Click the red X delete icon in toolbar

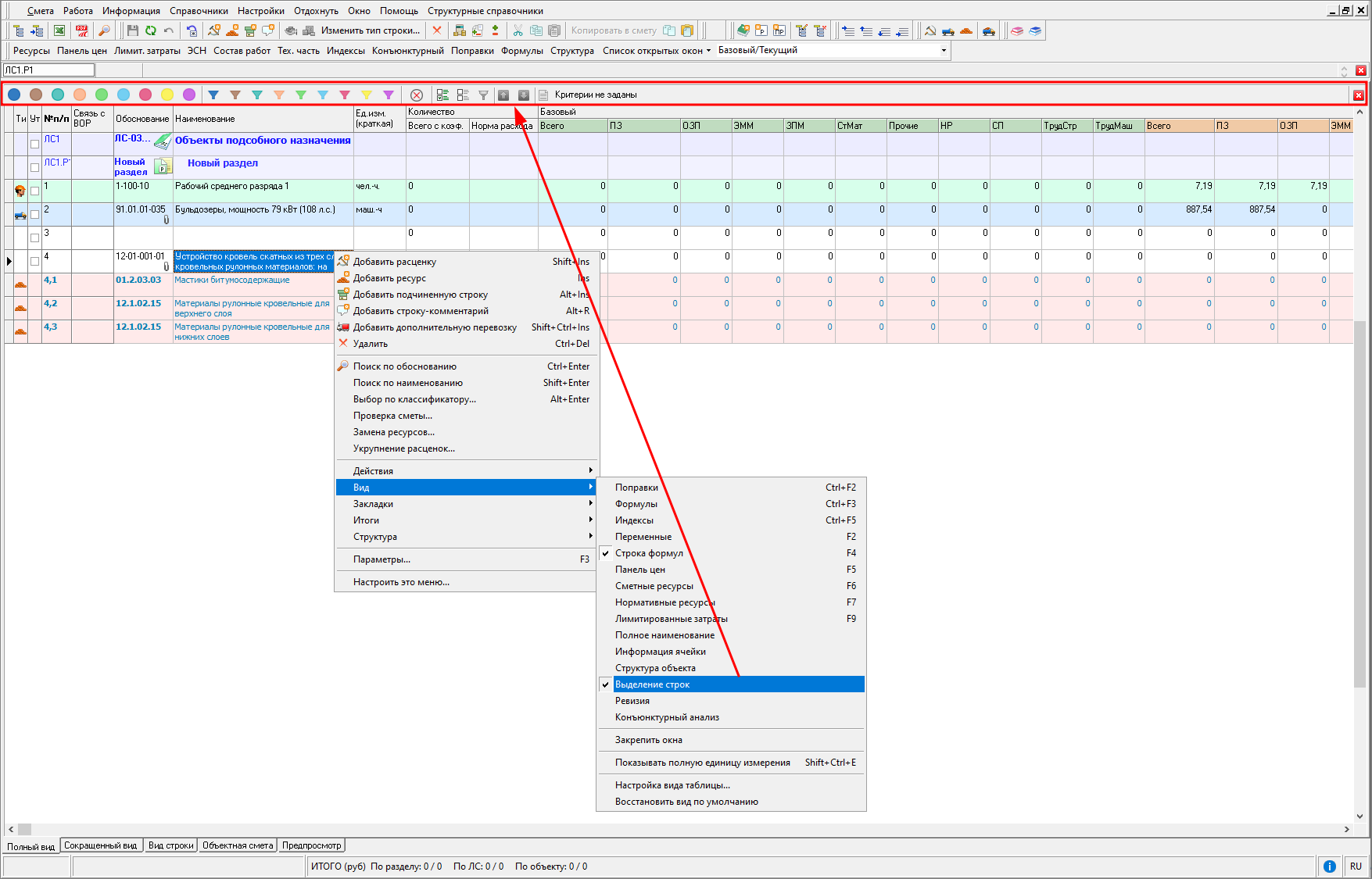[437, 30]
